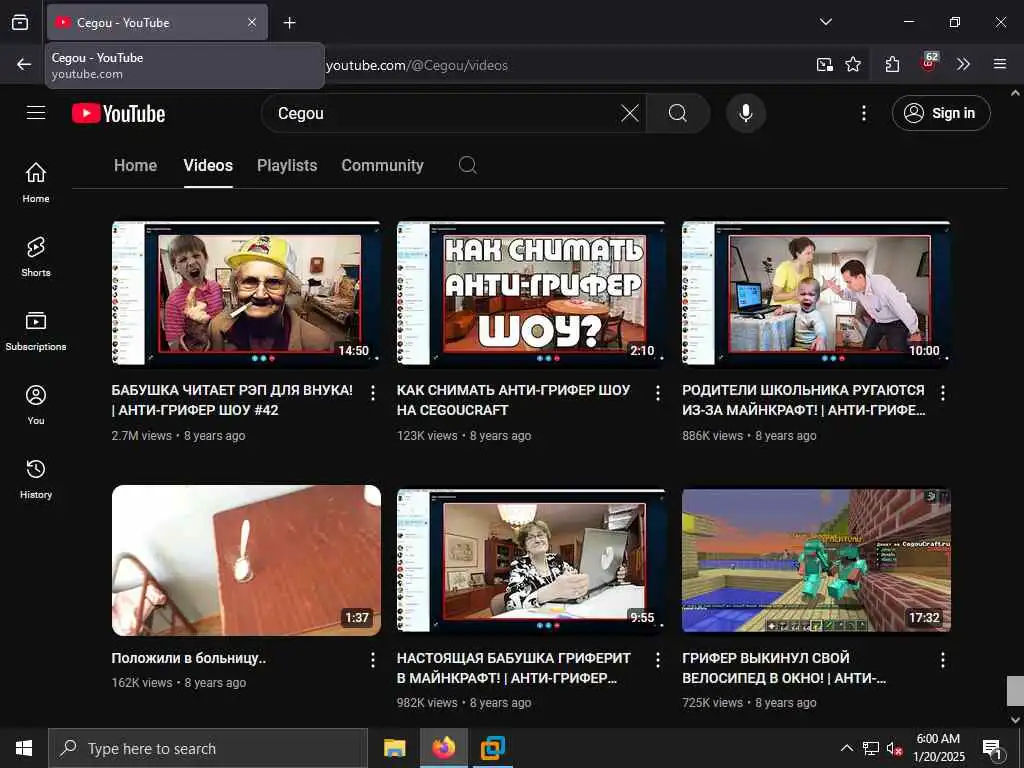
Task: Go back with the browser back arrow
Action: (24, 64)
